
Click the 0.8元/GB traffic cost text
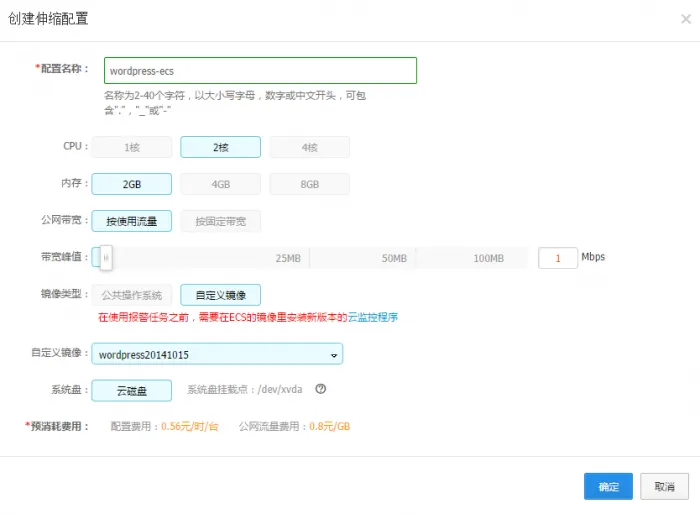point(329,426)
